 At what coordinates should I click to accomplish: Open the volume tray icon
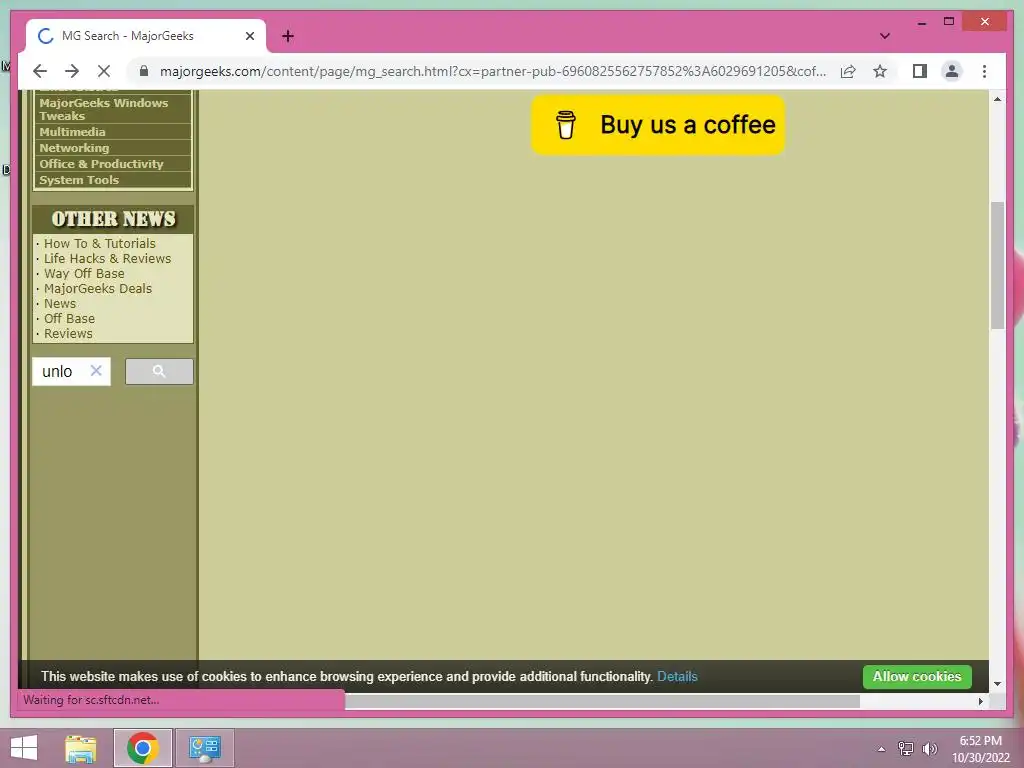coord(929,749)
